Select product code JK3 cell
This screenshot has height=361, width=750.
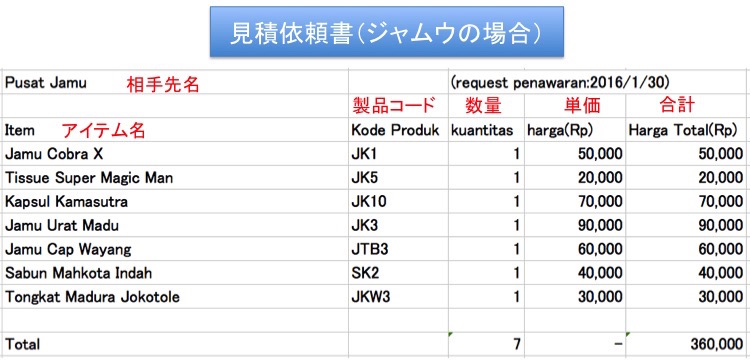tap(398, 225)
